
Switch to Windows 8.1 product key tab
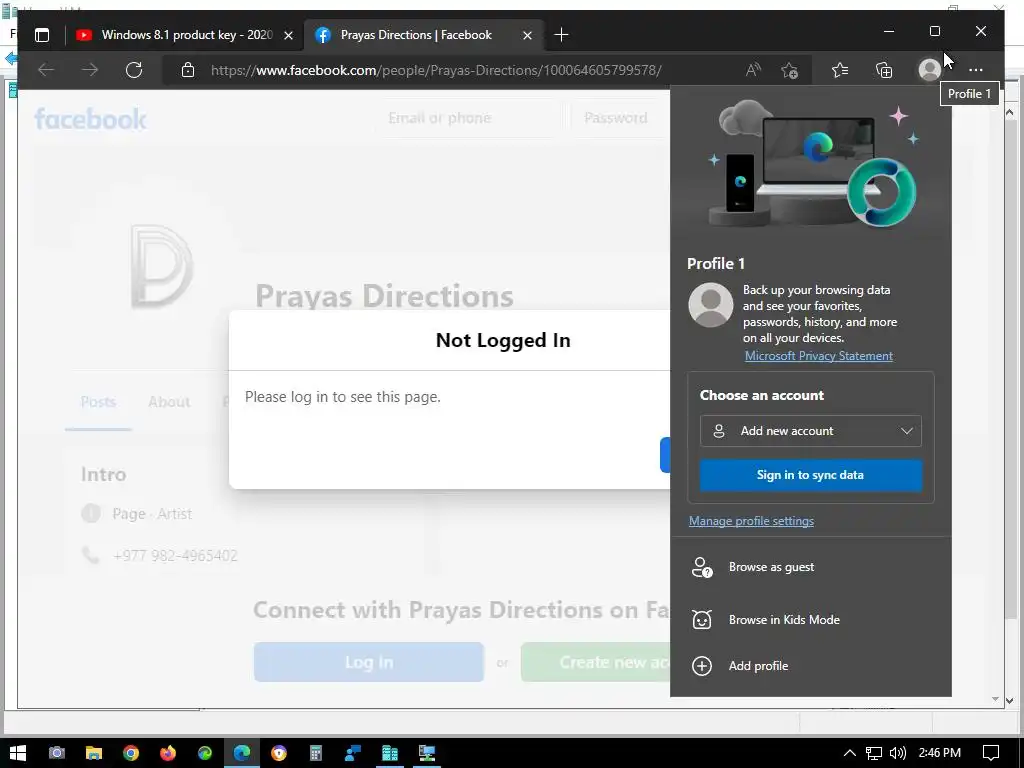point(185,35)
